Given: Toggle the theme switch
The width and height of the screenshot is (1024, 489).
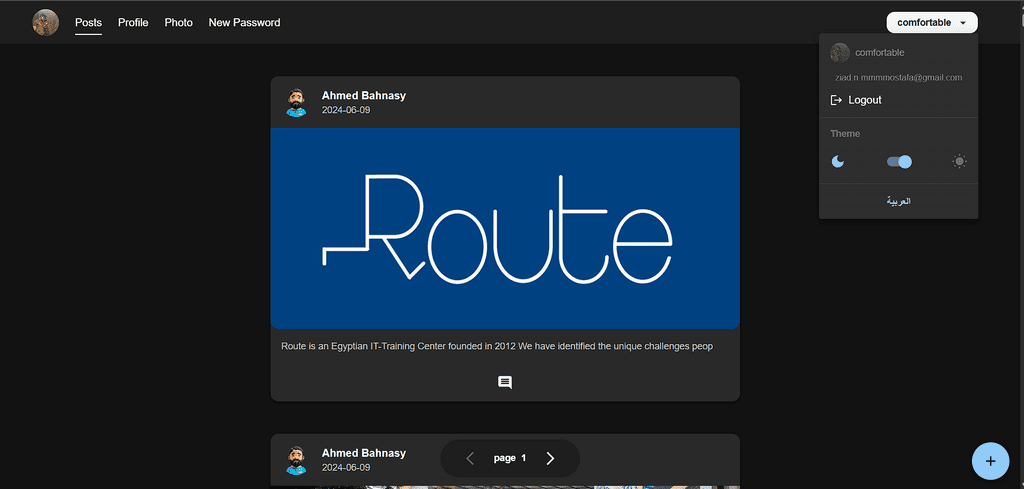Looking at the screenshot, I should pos(899,161).
